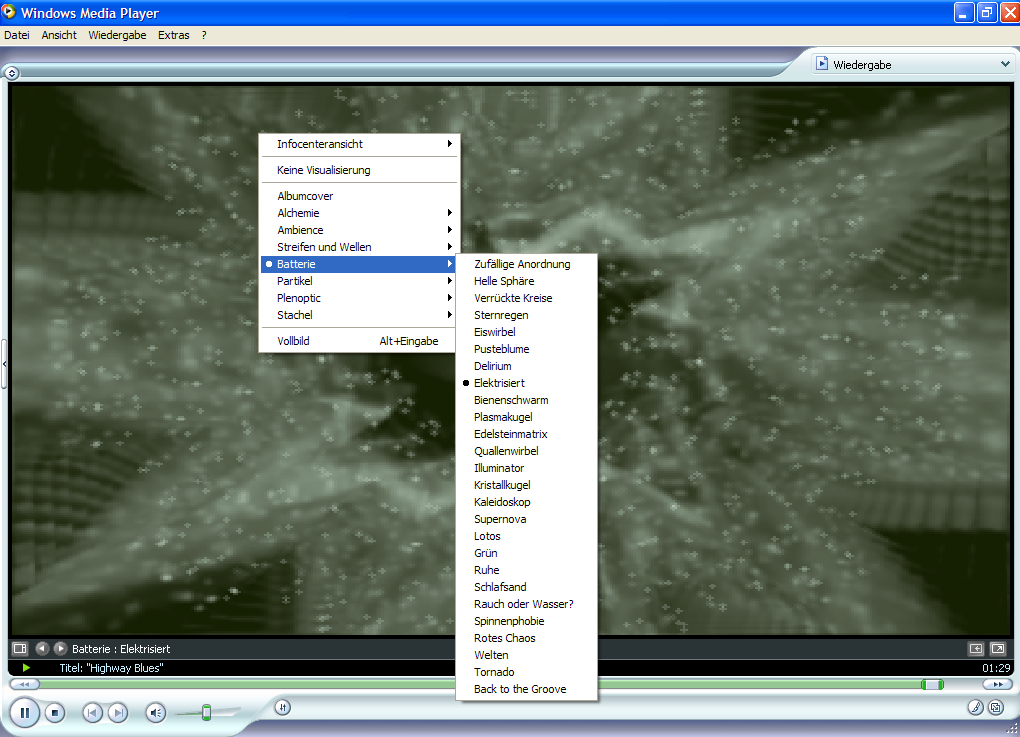
Task: Expand the Plenoptic submenu
Action: point(360,297)
